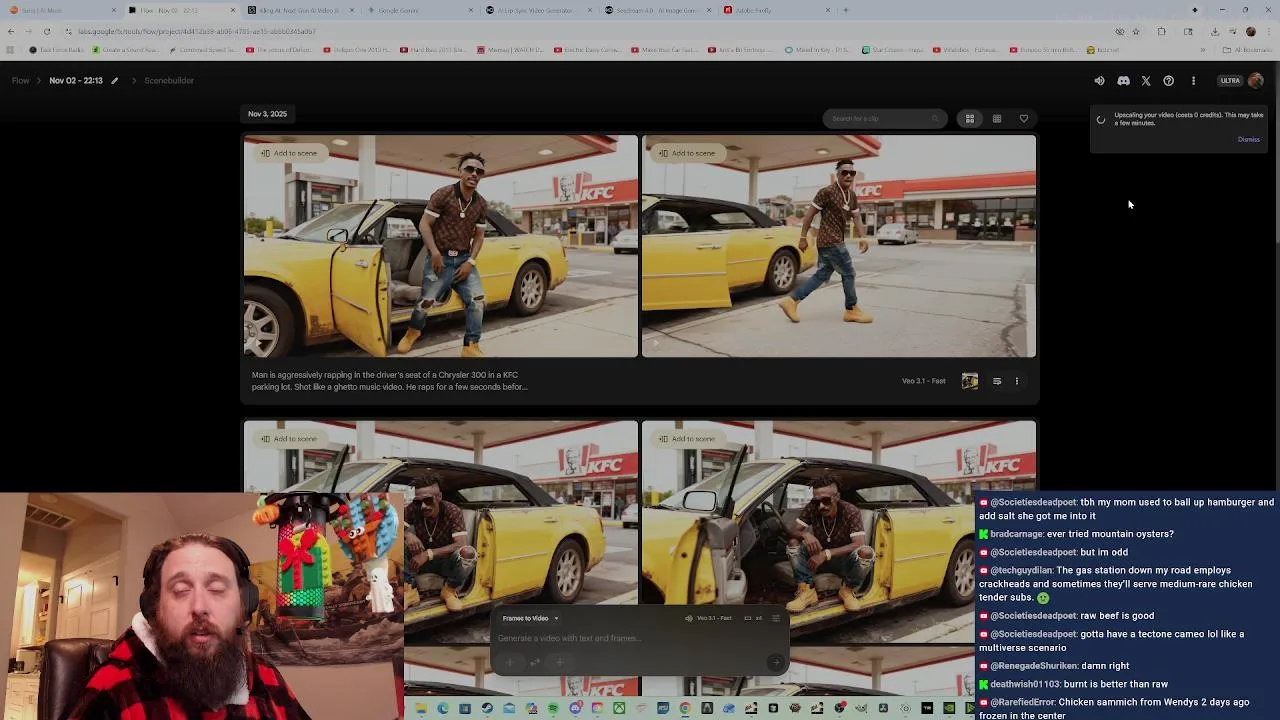Edit the project name with the pencil icon
The height and width of the screenshot is (720, 1280).
point(114,80)
